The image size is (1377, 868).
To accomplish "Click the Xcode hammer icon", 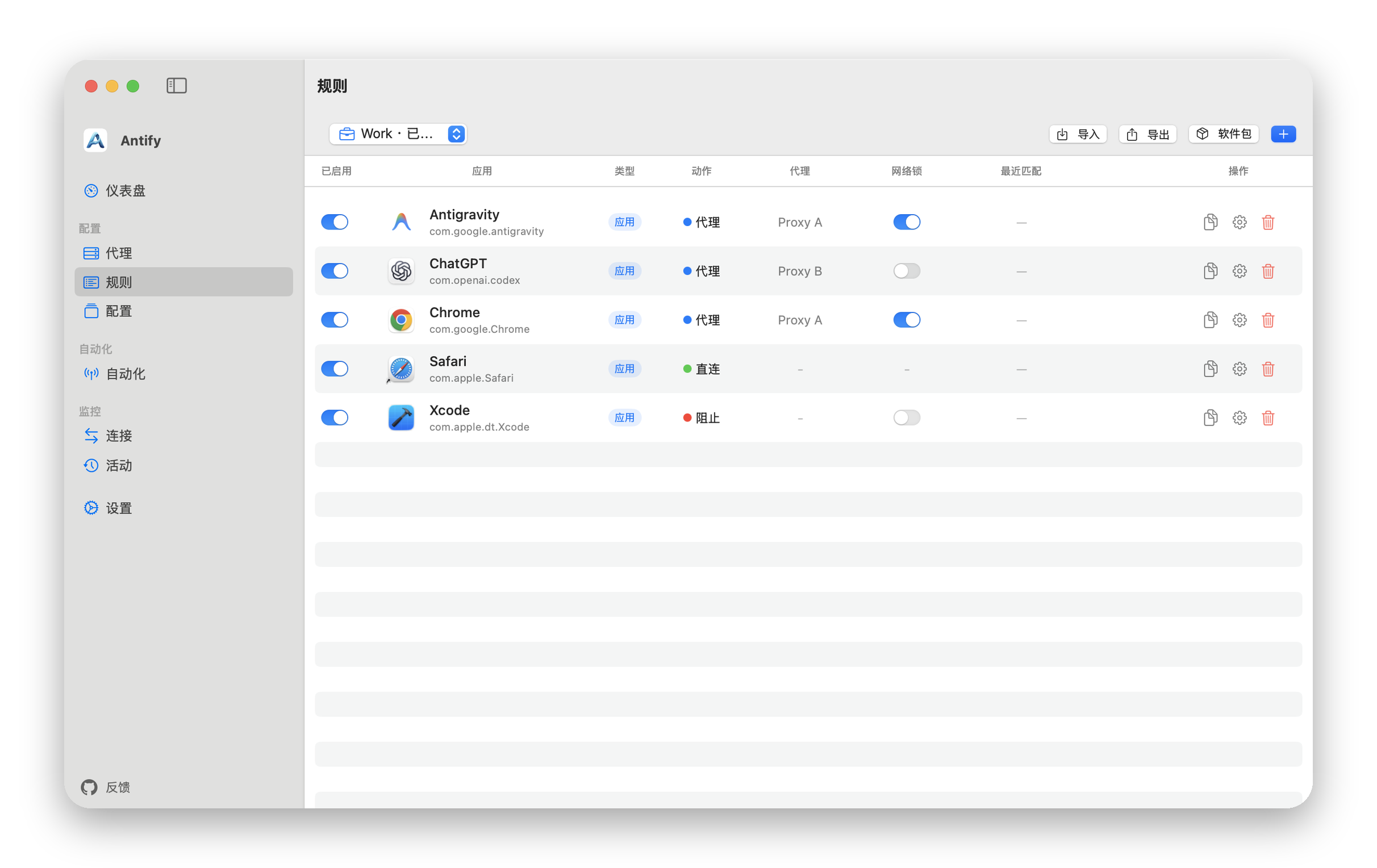I will [401, 418].
